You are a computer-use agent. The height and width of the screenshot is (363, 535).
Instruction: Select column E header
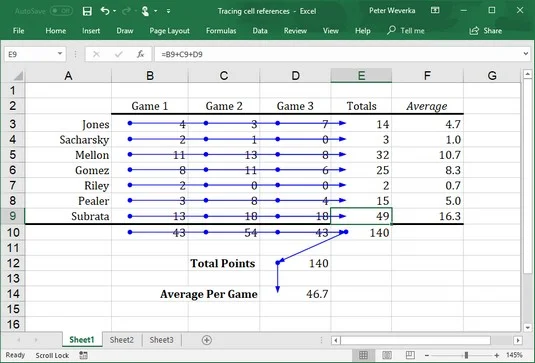click(x=361, y=75)
